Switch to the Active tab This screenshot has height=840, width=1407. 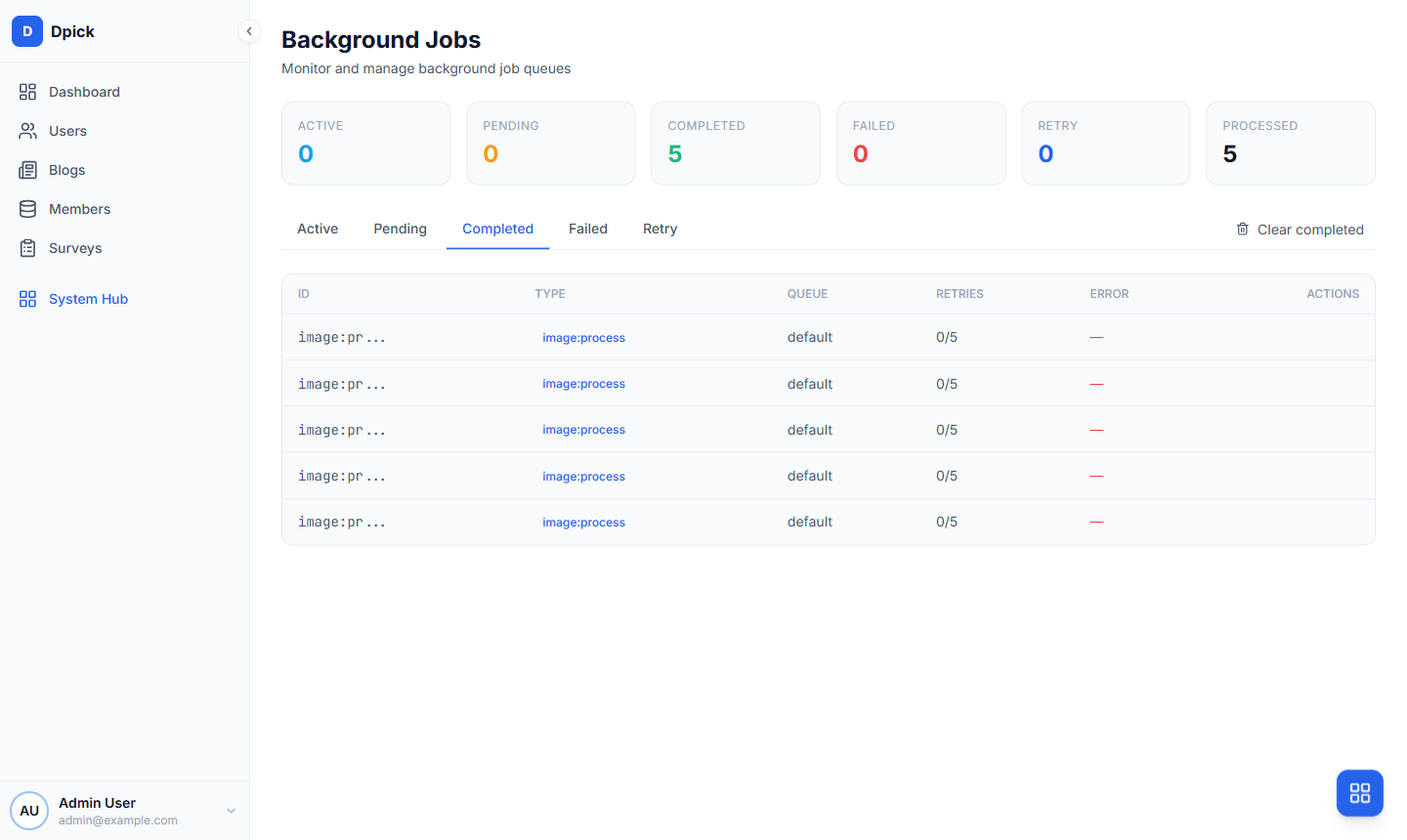pyautogui.click(x=318, y=229)
